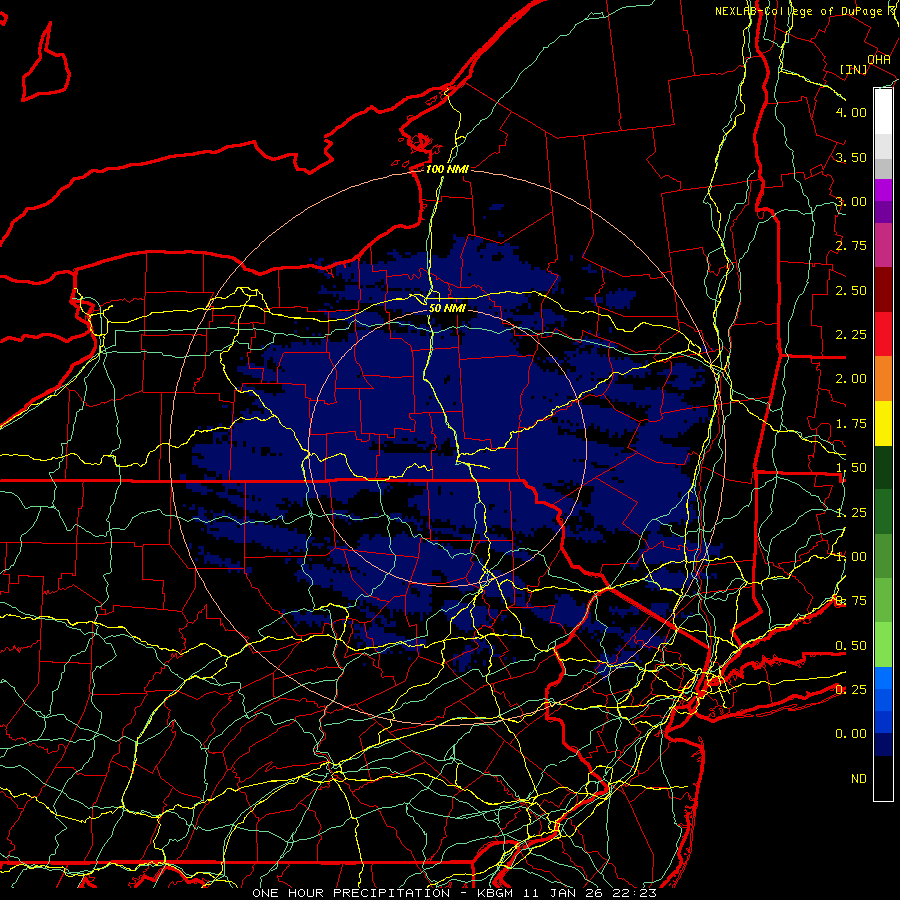This screenshot has height=900, width=900.
Task: Click the 50 NMI range ring label
Action: point(447,308)
